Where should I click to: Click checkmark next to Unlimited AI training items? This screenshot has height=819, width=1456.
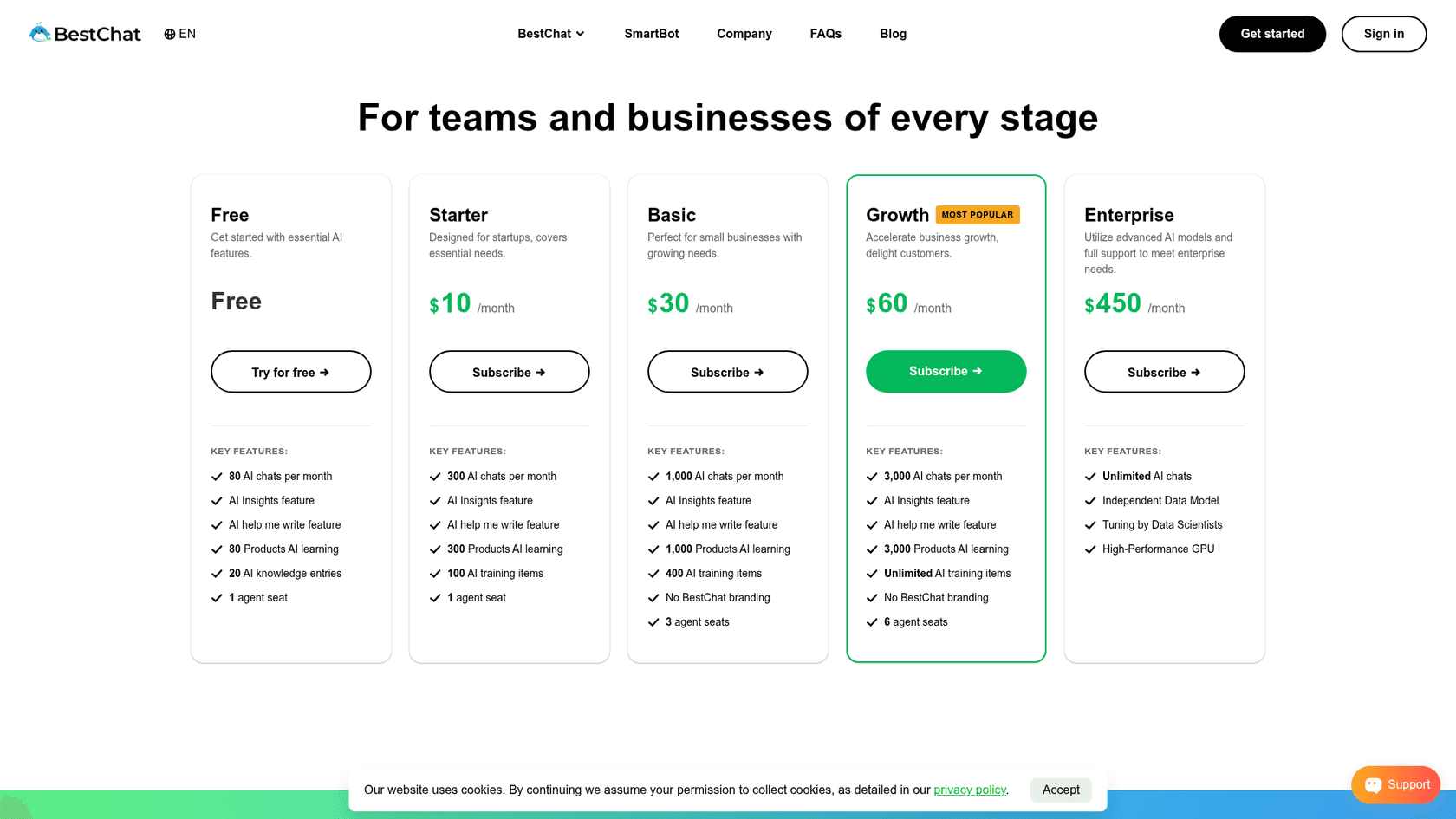[x=872, y=574]
